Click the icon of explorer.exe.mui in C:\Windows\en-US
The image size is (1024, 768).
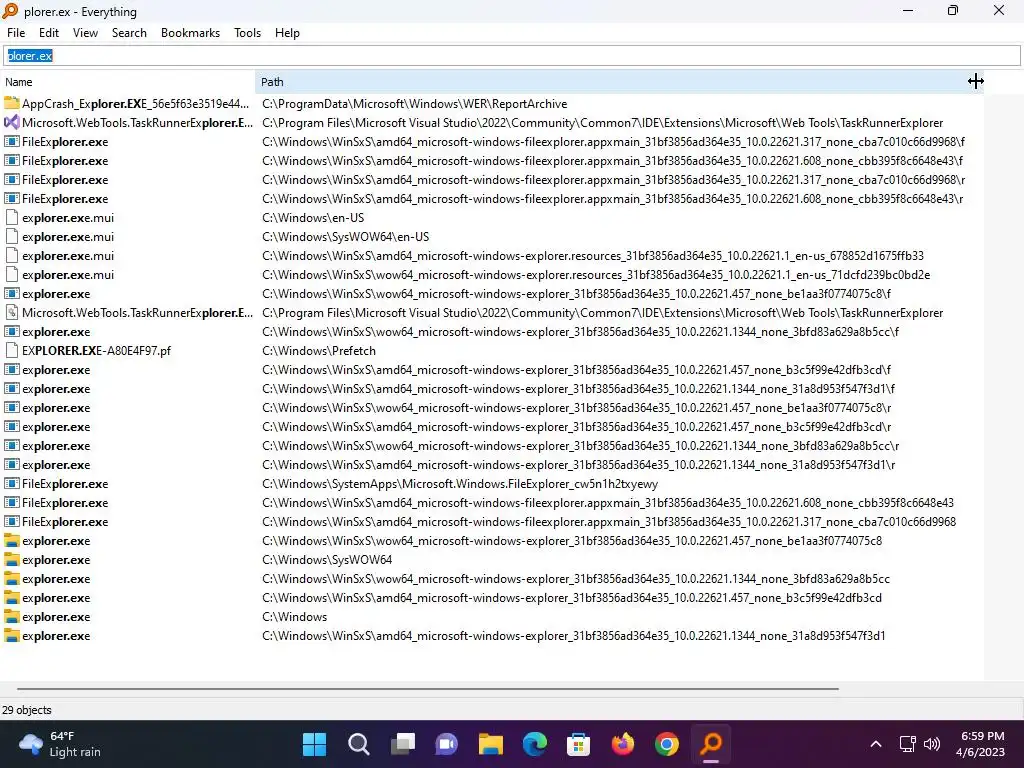click(x=11, y=217)
